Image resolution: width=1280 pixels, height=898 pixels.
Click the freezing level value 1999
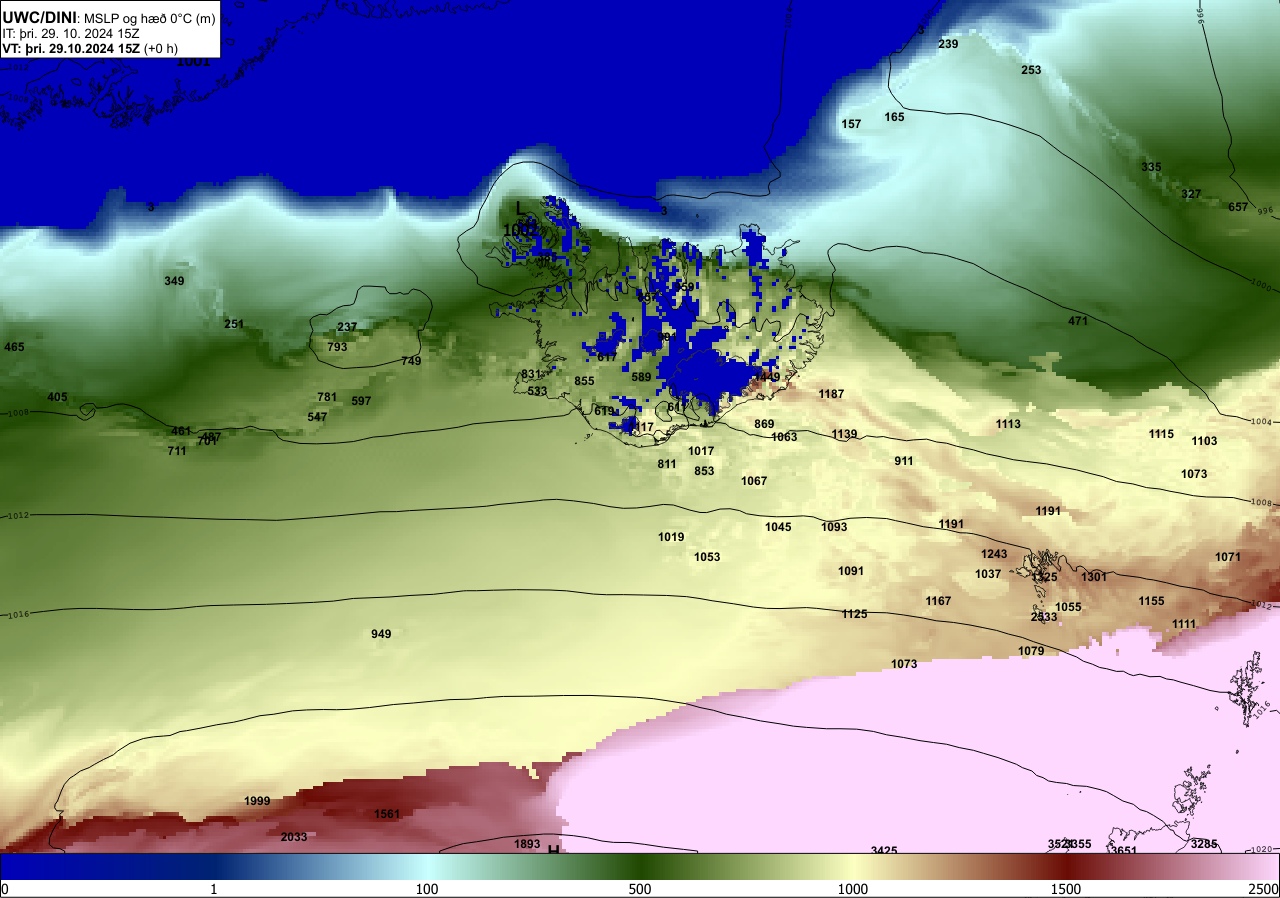(x=257, y=801)
